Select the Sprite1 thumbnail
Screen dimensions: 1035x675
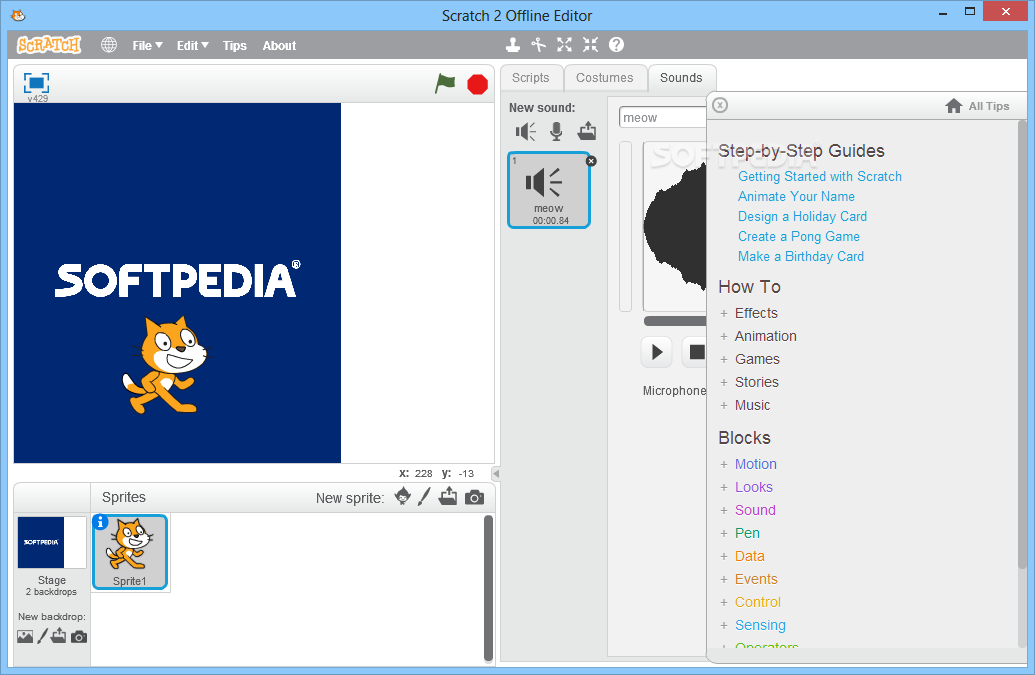(x=130, y=552)
